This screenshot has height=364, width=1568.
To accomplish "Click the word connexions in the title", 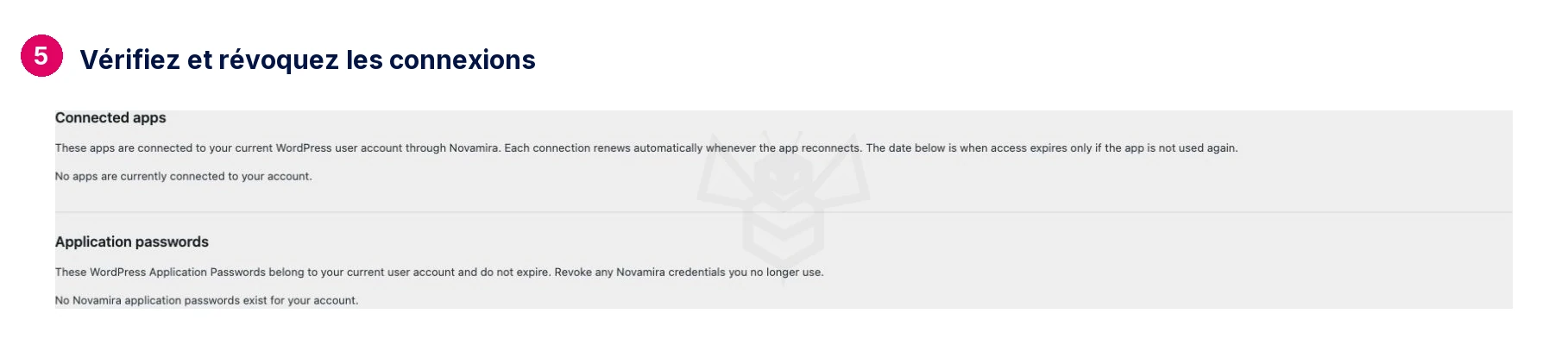I will (x=463, y=60).
